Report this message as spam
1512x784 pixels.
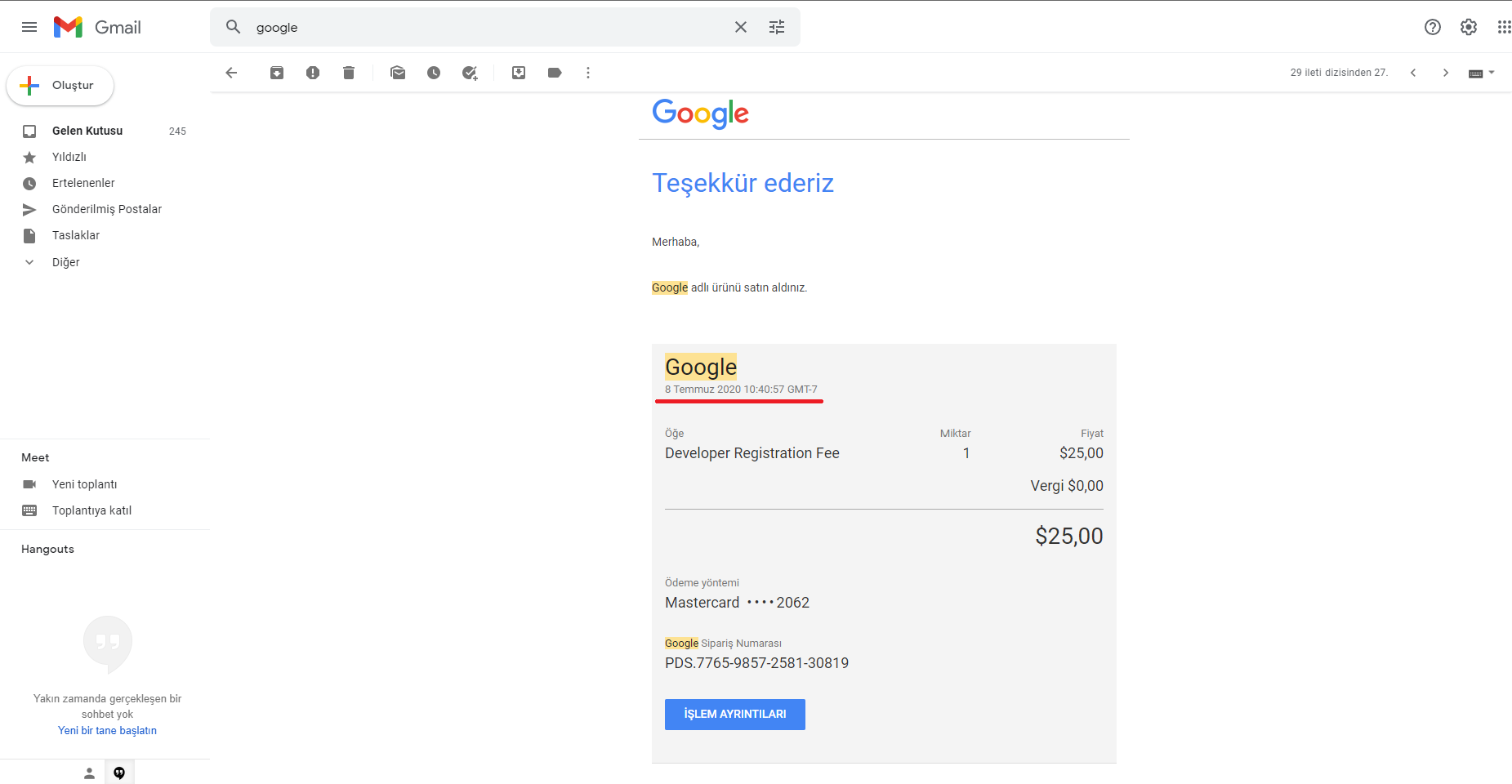pos(313,73)
